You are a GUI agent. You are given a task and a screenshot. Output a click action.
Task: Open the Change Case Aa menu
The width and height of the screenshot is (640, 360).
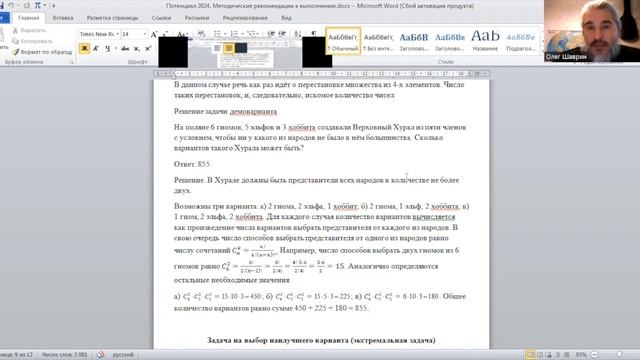pyautogui.click(x=182, y=34)
